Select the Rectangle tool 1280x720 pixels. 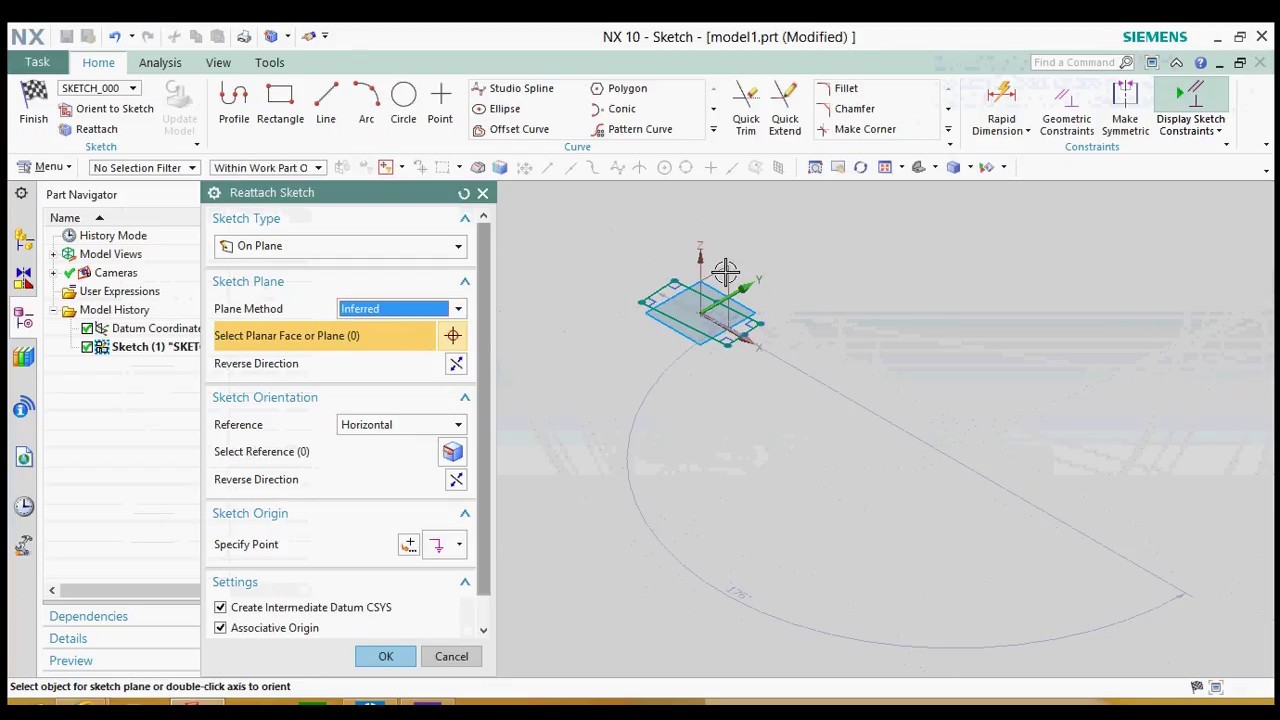tap(280, 104)
